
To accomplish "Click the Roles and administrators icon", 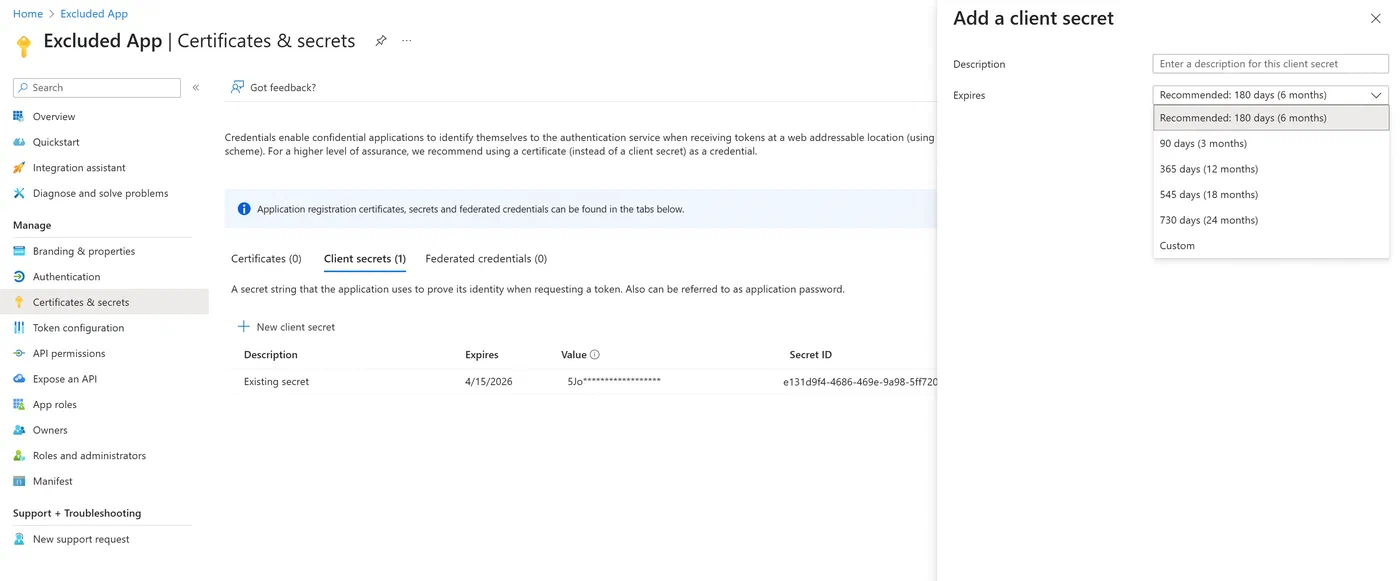I will 19,455.
